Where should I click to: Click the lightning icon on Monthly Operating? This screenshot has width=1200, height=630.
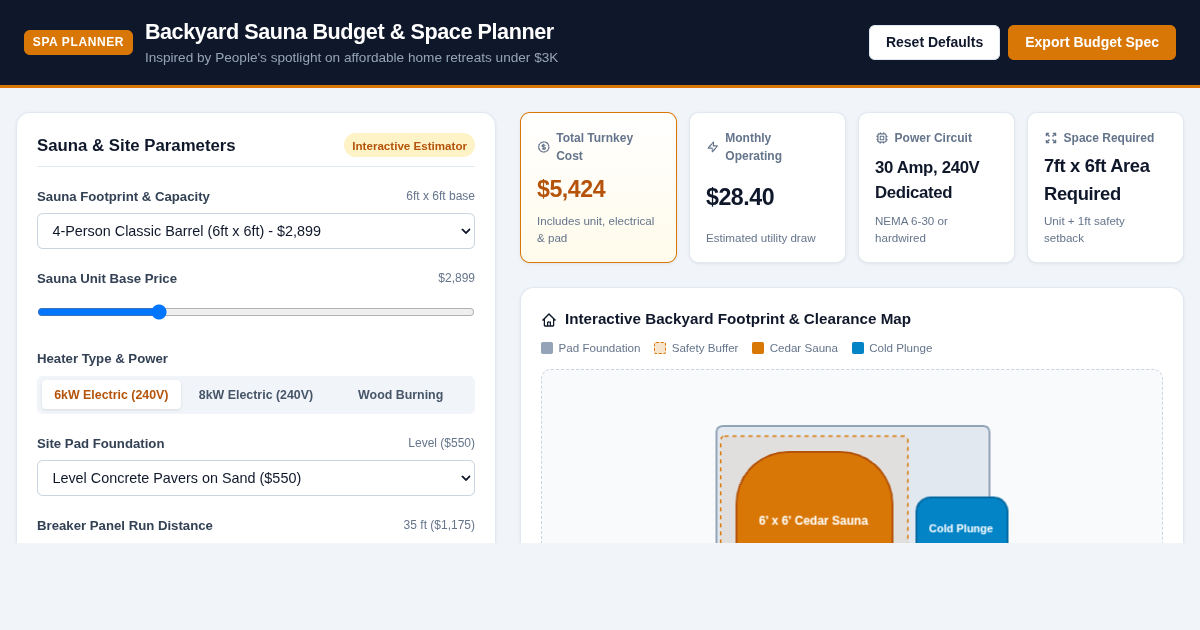tap(713, 147)
